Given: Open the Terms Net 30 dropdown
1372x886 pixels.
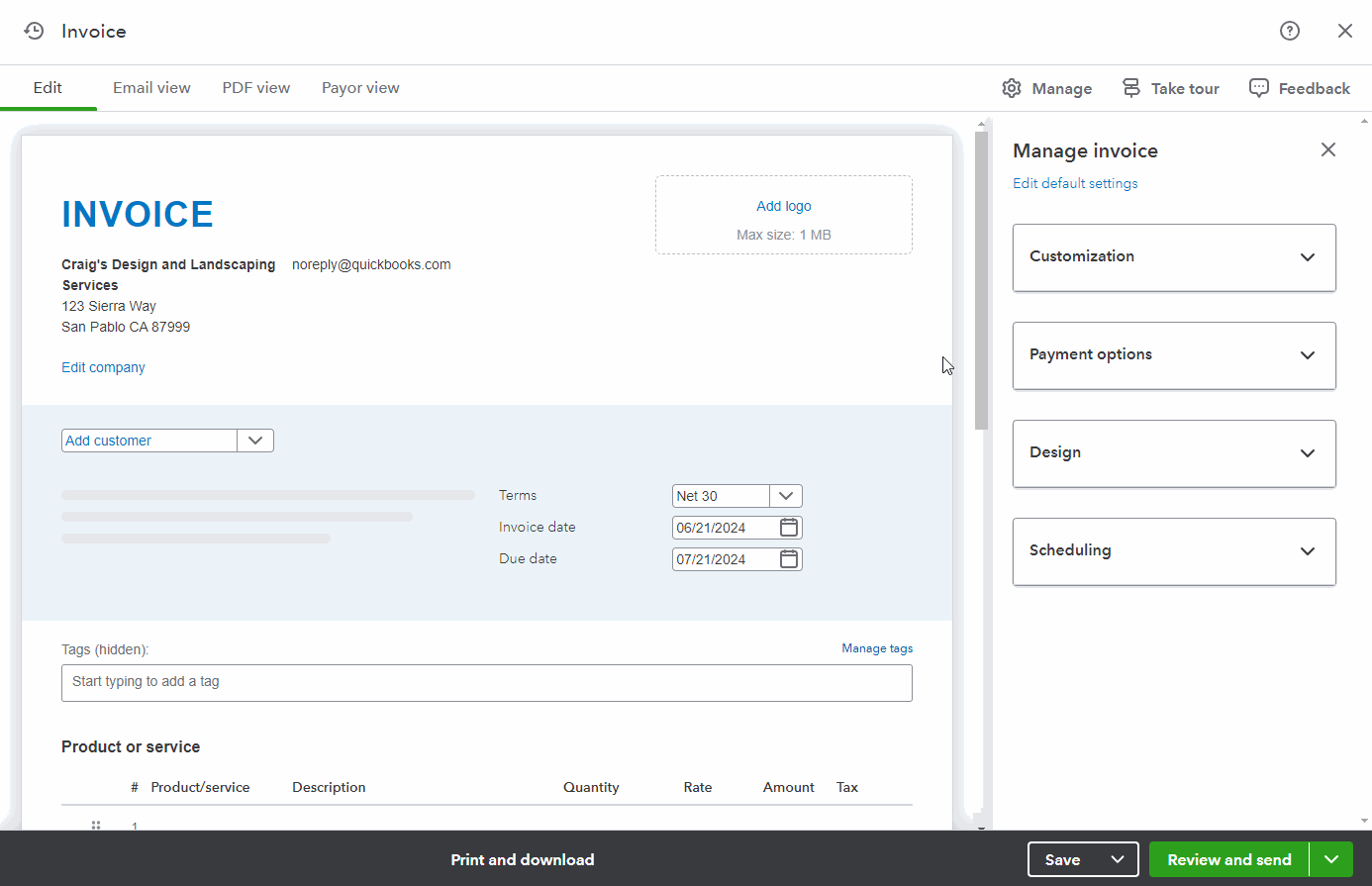Looking at the screenshot, I should (786, 496).
